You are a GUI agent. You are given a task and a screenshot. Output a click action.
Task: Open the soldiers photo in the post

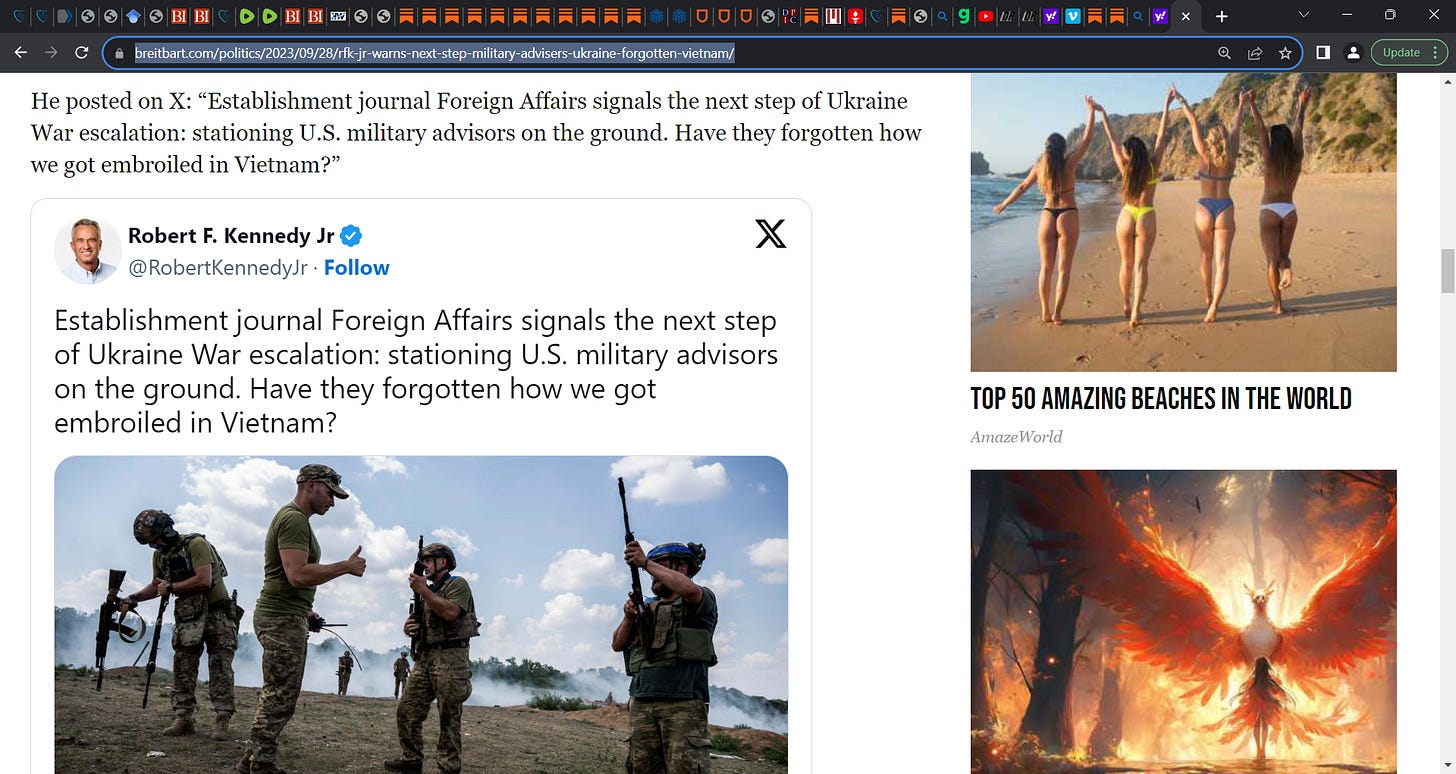[x=421, y=614]
